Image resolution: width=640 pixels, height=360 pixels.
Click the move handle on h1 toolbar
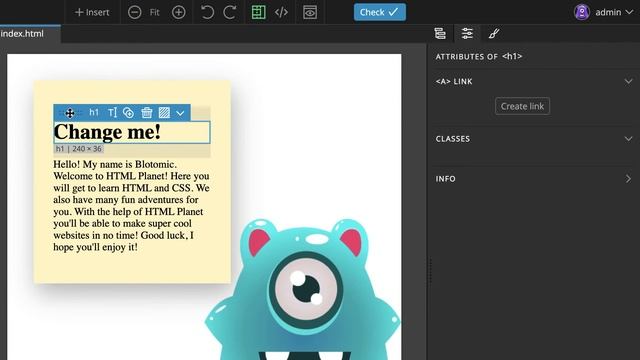tap(70, 113)
